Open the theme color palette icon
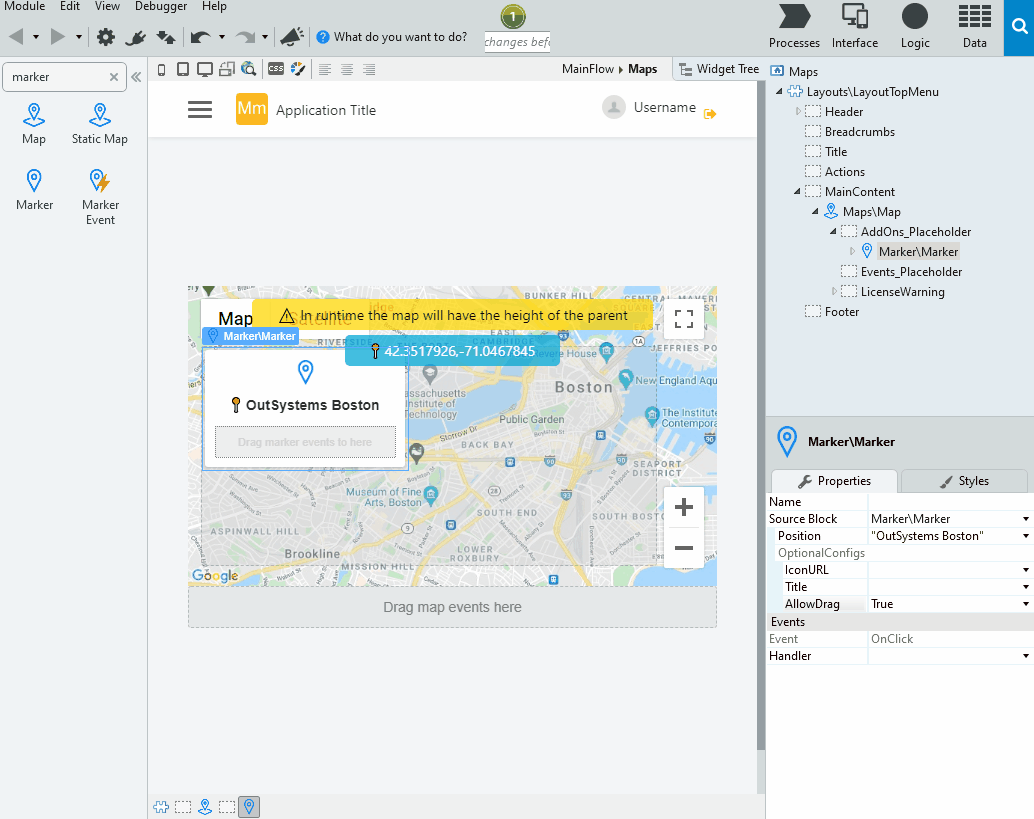The image size is (1034, 819). point(298,69)
